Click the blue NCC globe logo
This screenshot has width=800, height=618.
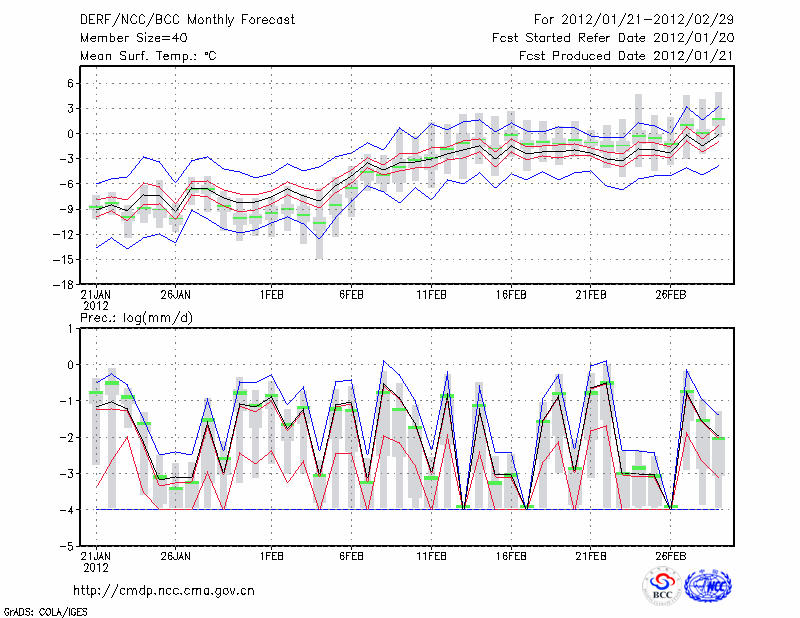tap(708, 586)
